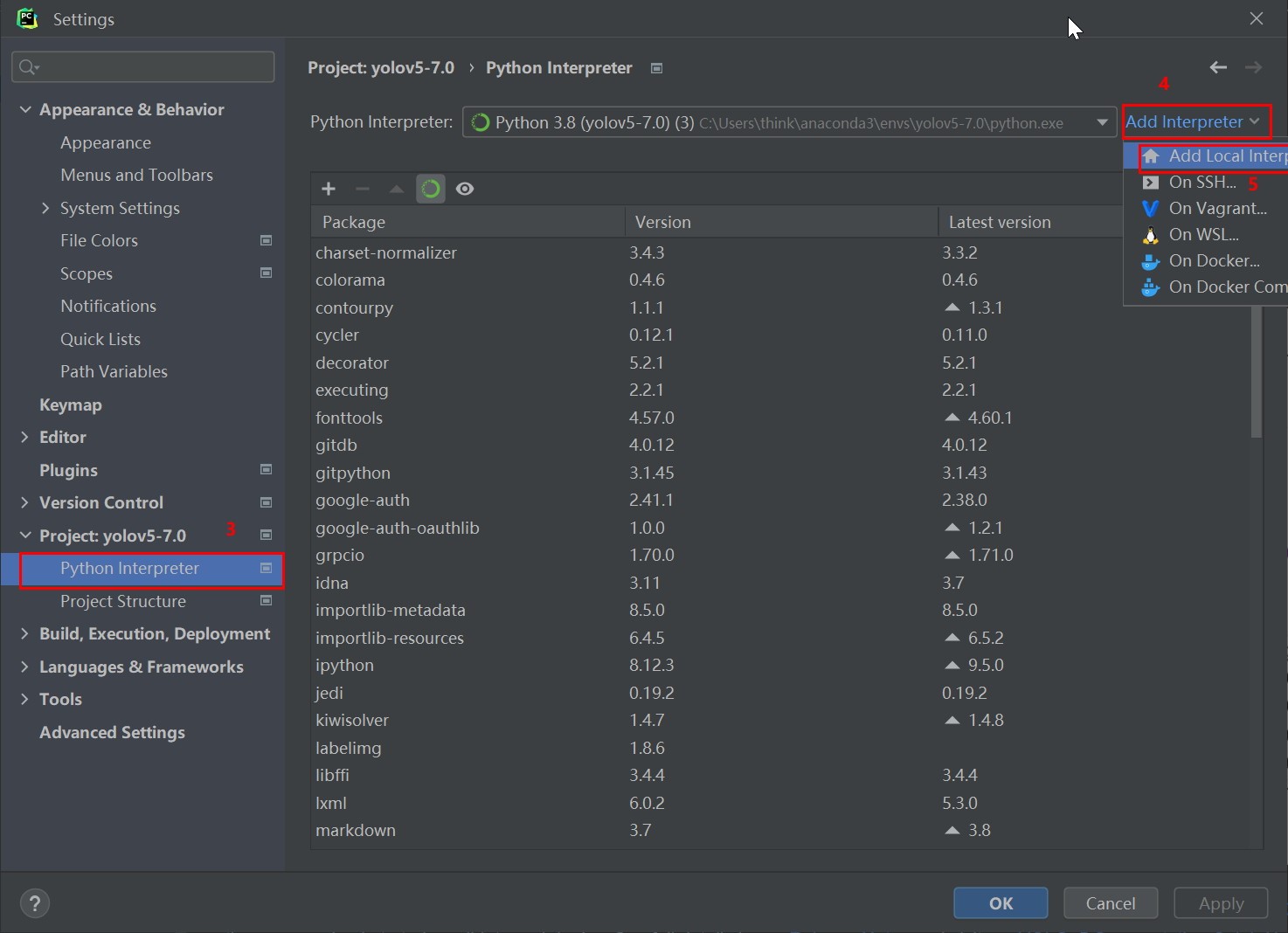Open the Quick Lists settings page

(100, 339)
